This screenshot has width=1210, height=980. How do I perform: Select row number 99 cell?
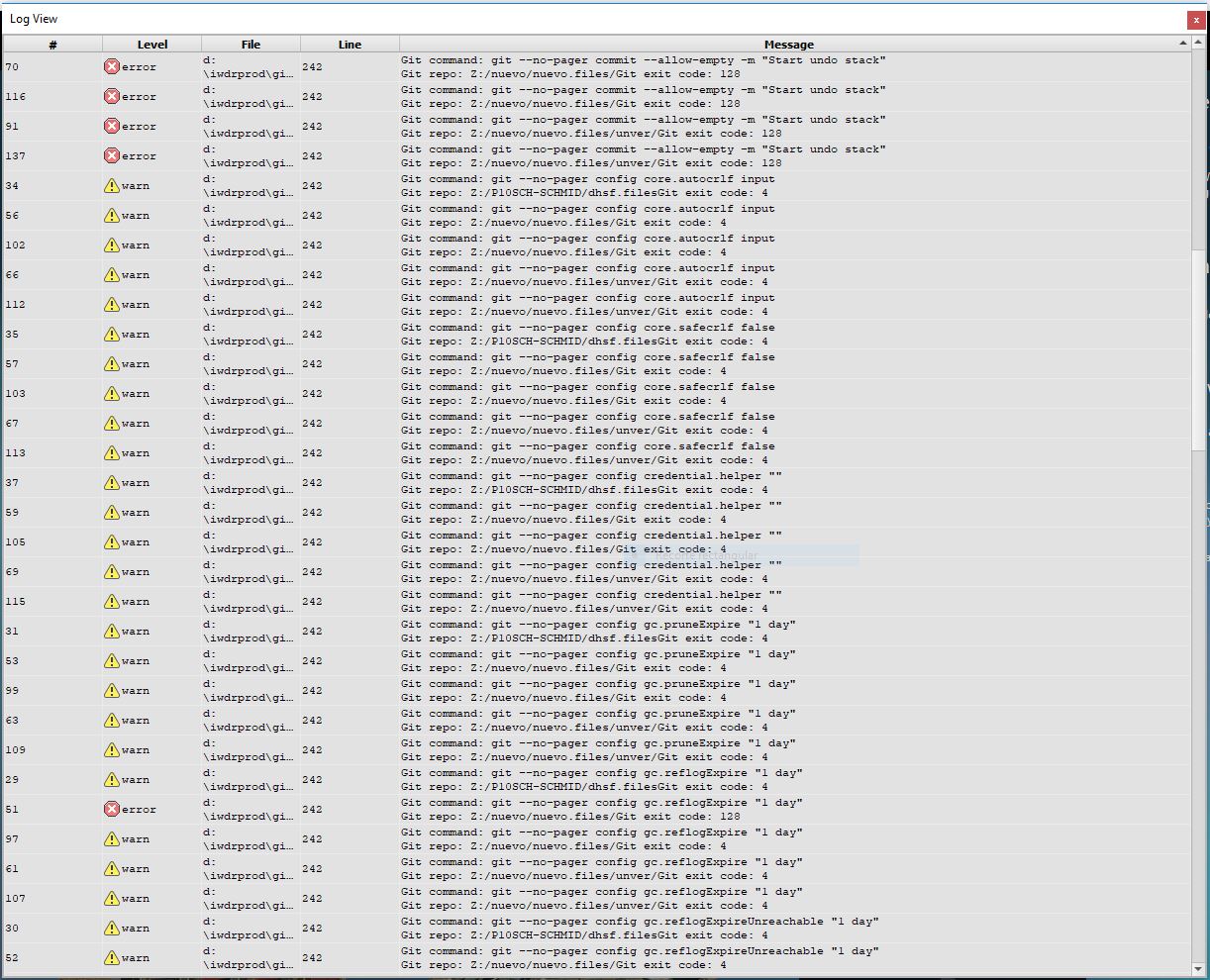point(52,691)
